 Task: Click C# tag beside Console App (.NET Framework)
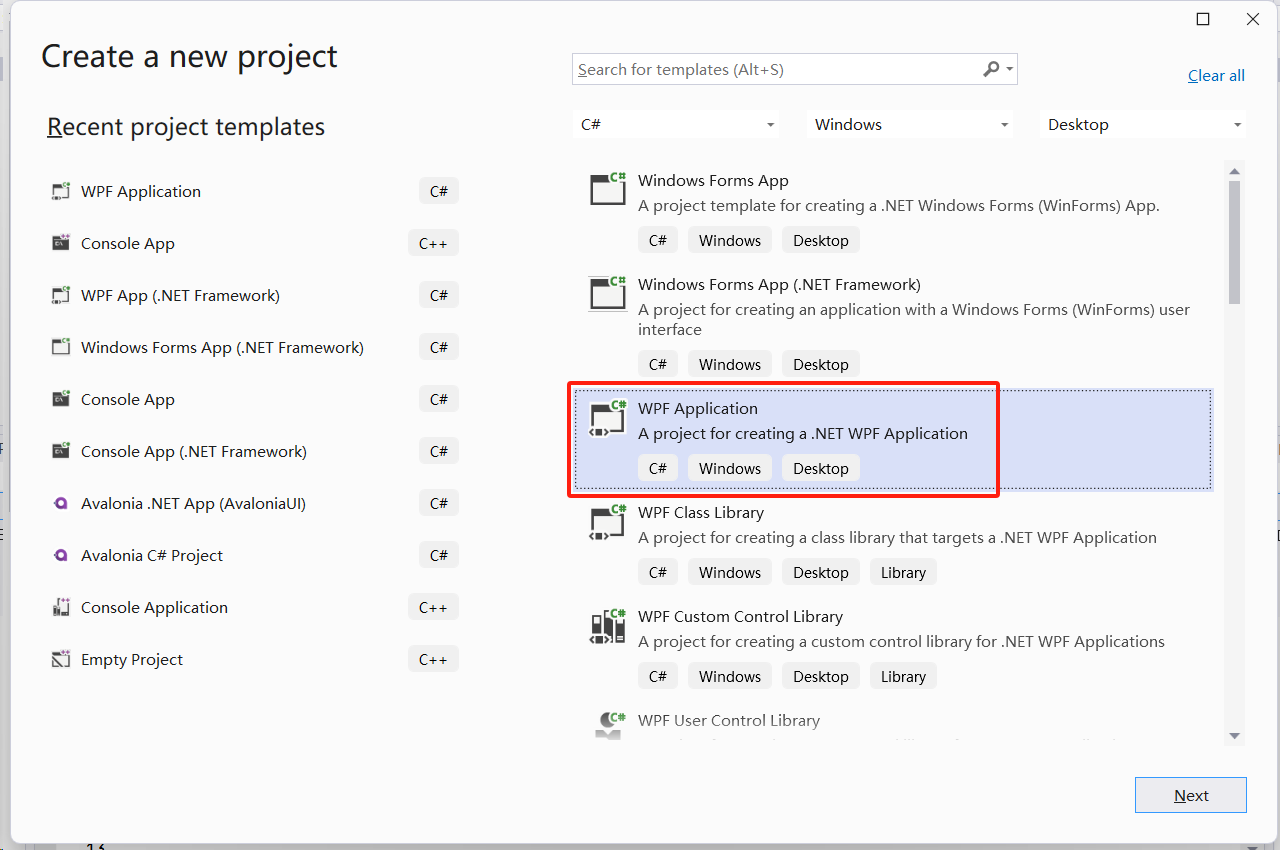[439, 451]
